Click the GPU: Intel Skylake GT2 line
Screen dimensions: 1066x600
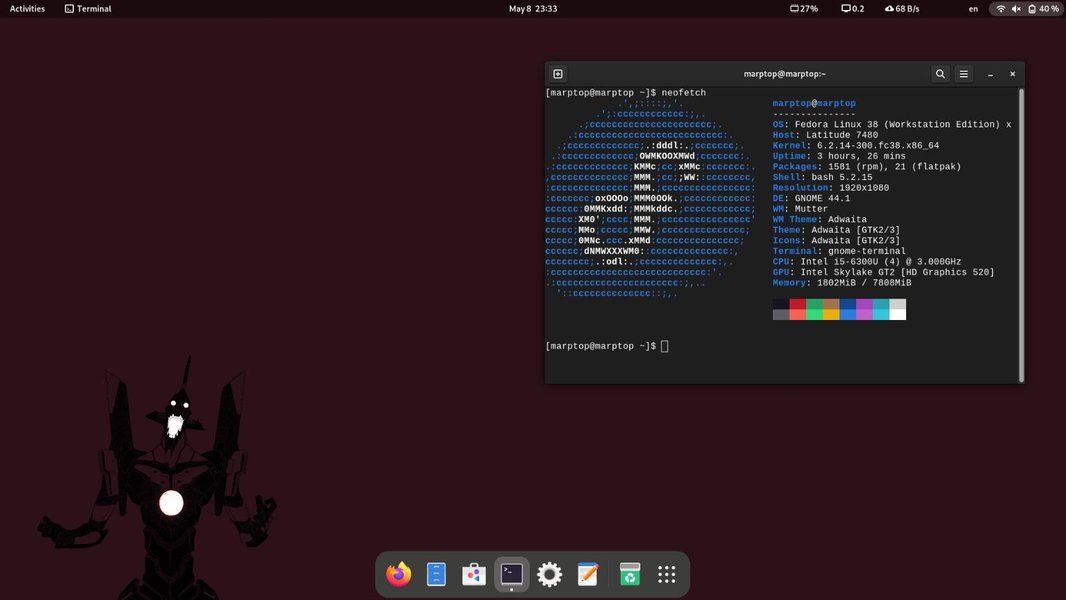click(883, 272)
